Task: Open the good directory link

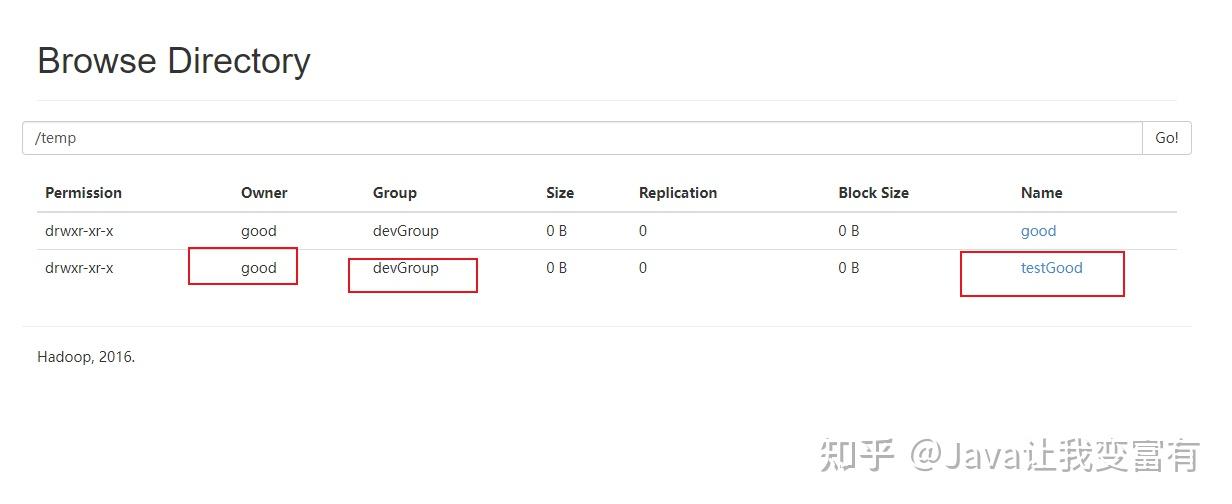Action: (1038, 231)
